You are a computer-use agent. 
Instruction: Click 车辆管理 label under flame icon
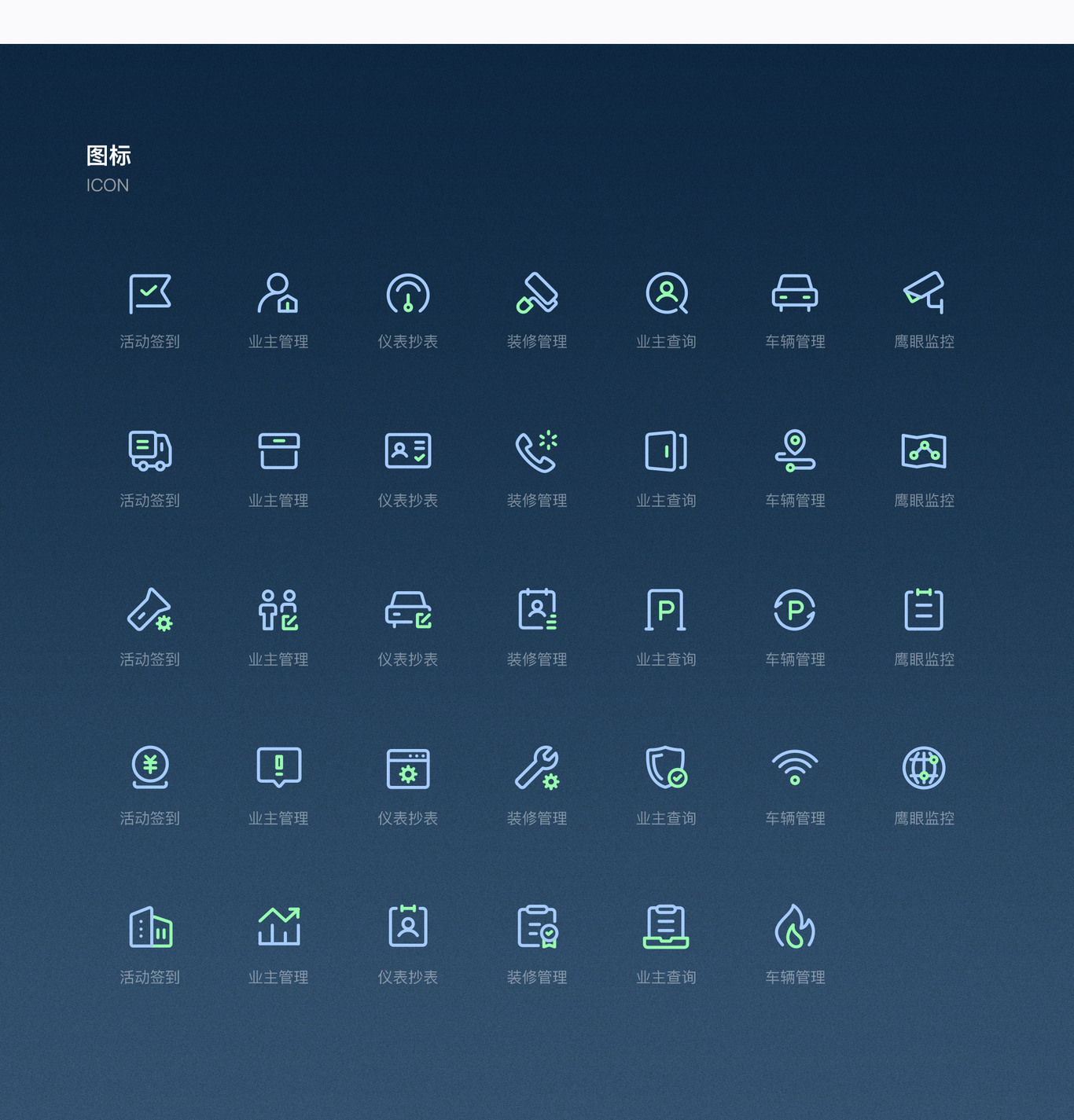[795, 977]
